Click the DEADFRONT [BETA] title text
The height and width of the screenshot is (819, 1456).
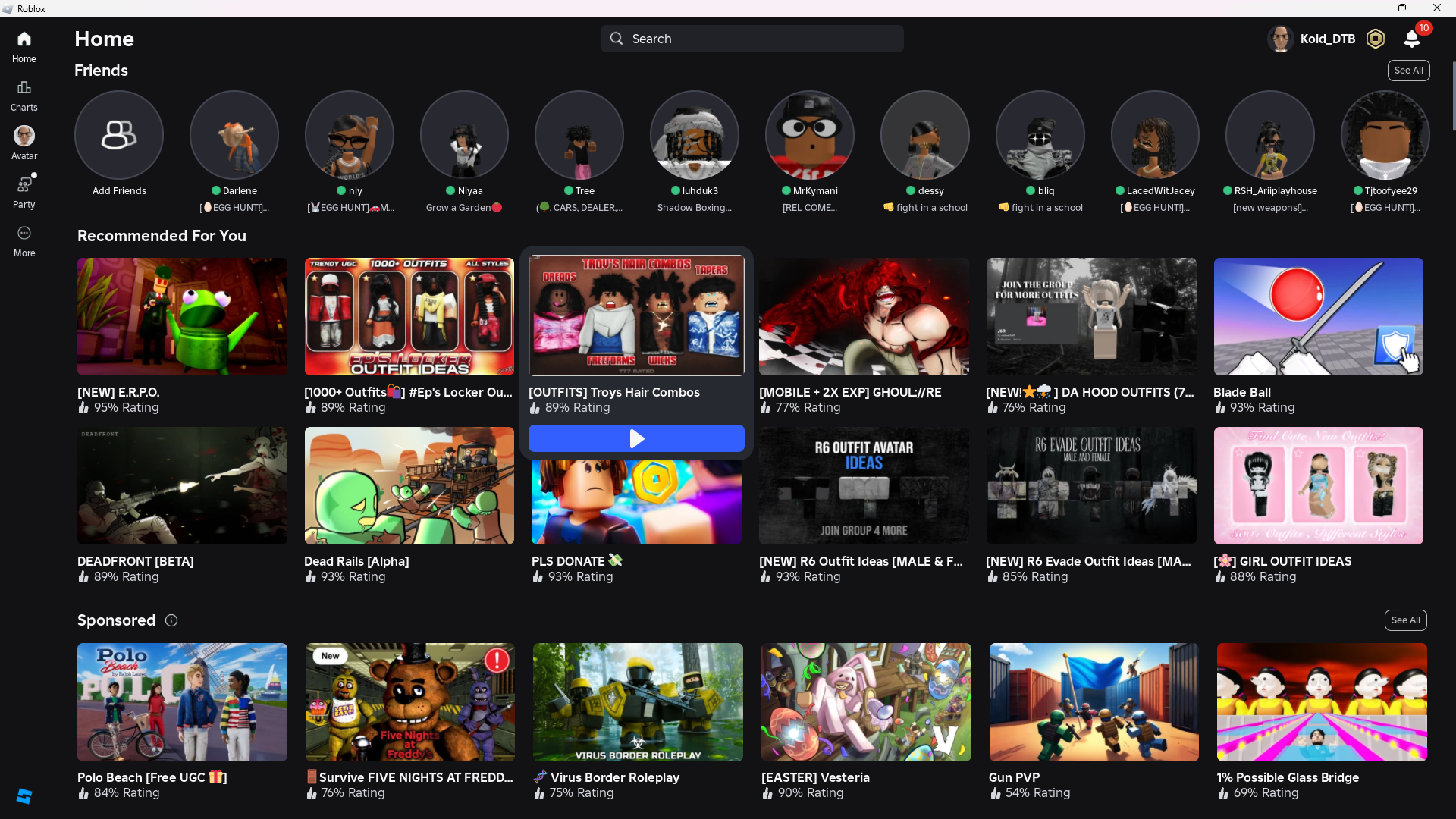pos(136,561)
